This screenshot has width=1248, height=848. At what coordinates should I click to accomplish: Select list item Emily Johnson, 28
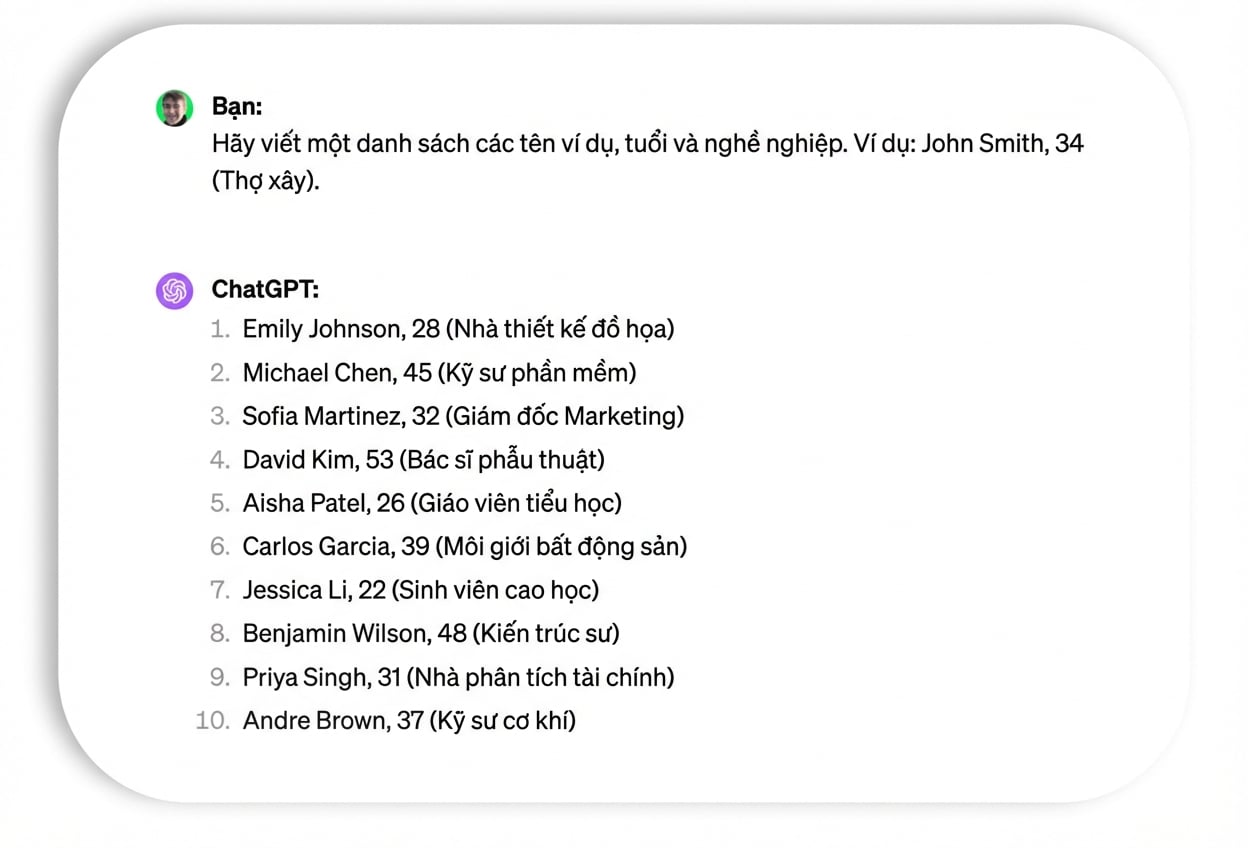[459, 329]
